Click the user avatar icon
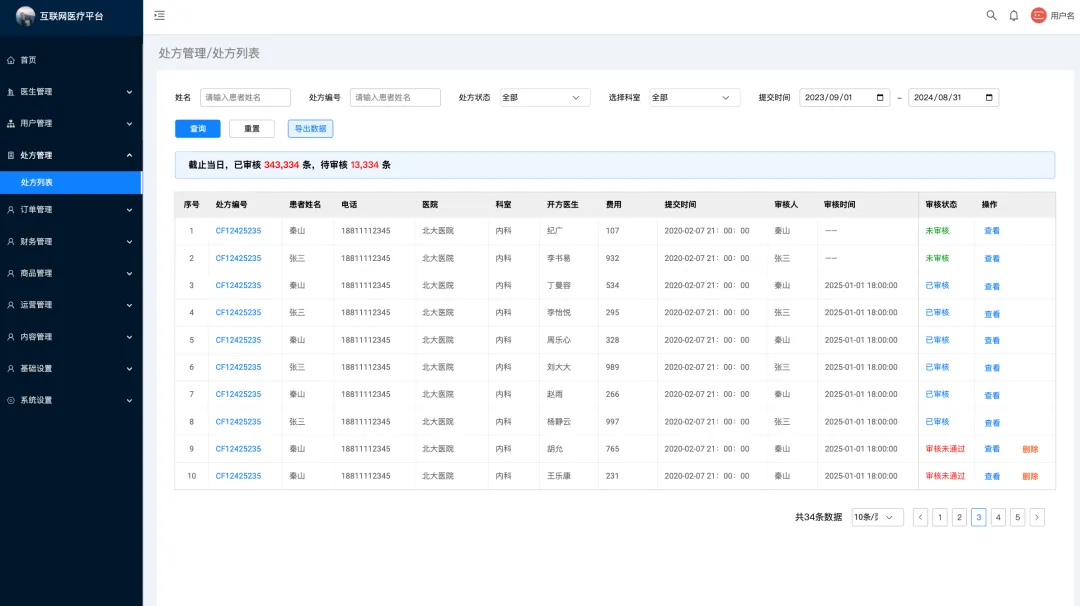The image size is (1080, 606). 1038,15
